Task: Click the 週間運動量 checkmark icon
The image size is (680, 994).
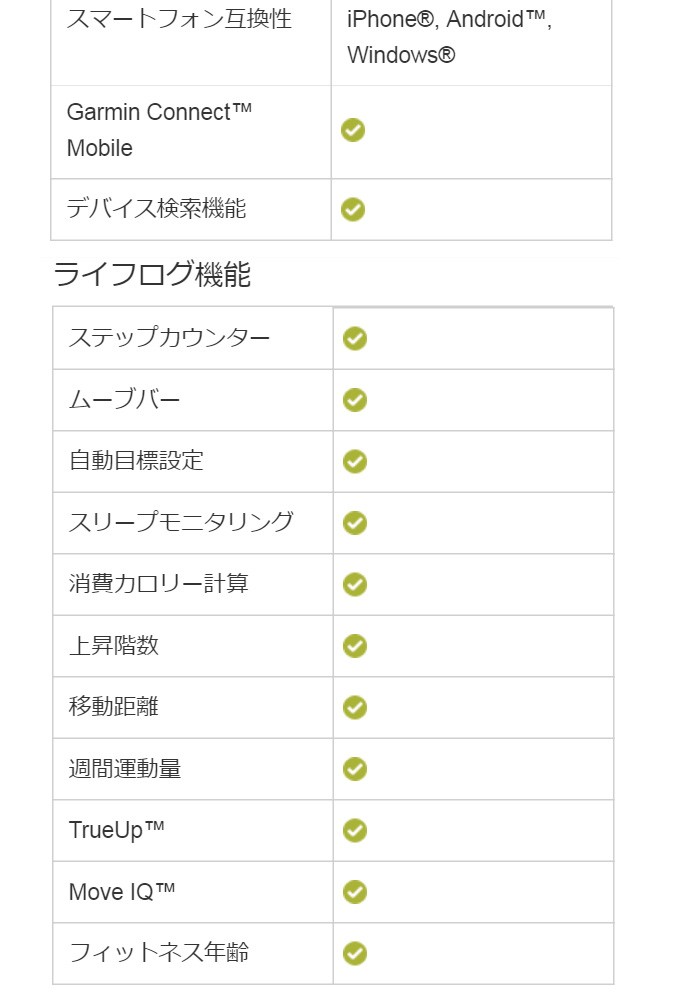Action: (355, 769)
